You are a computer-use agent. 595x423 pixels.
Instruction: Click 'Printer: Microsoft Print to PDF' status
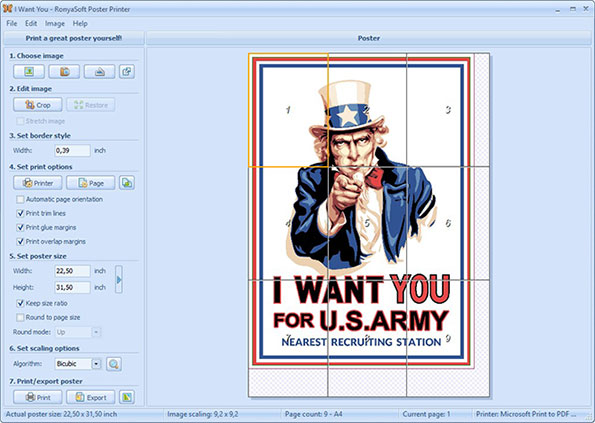[526, 414]
